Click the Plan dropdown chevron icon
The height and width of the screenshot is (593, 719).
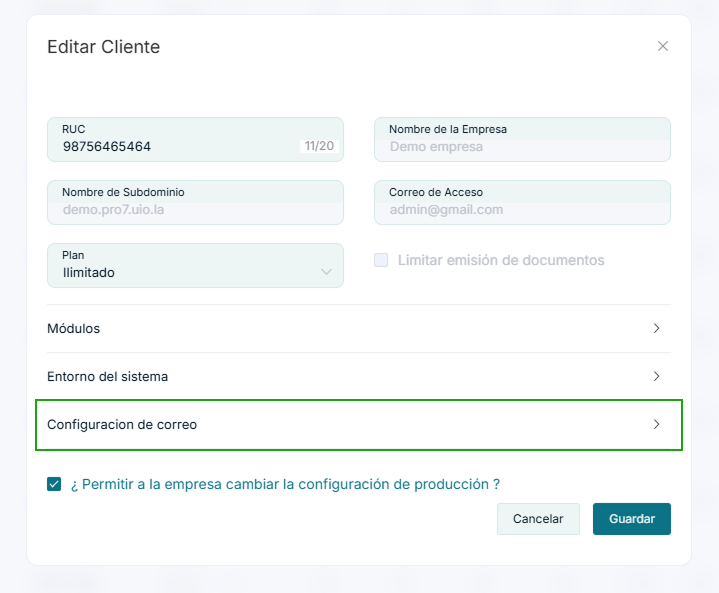[326, 272]
